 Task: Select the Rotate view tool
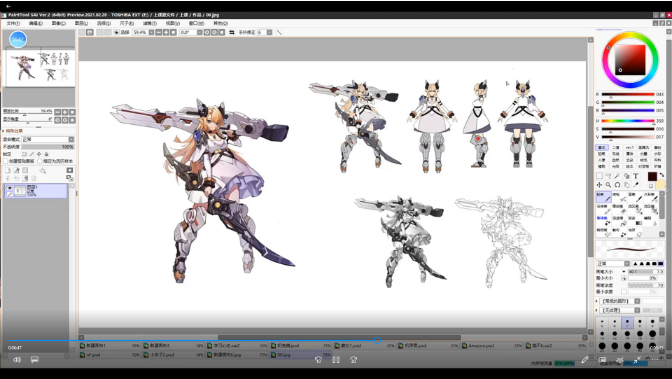pyautogui.click(x=617, y=185)
